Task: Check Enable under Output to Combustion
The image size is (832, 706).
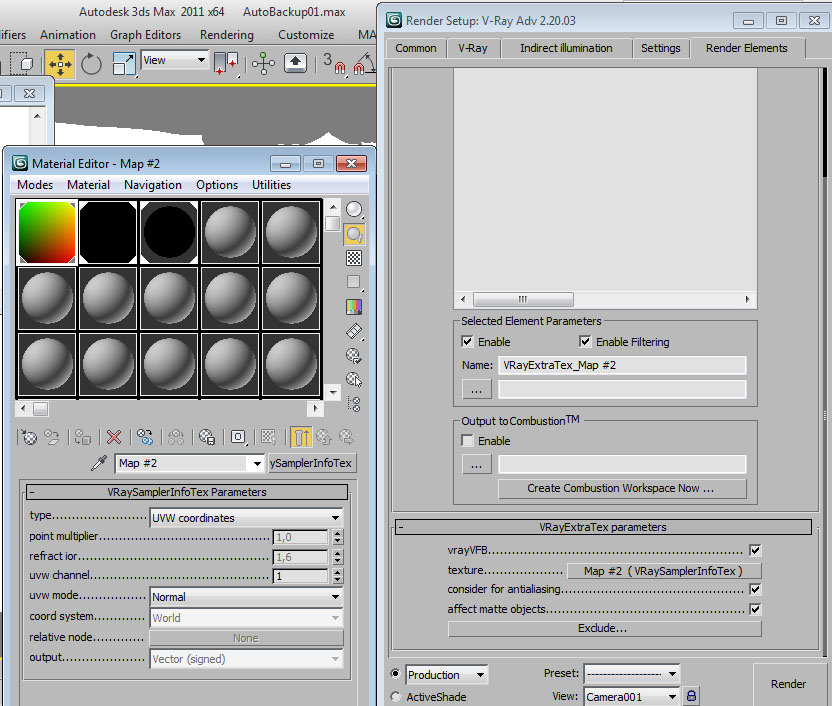Action: click(467, 441)
